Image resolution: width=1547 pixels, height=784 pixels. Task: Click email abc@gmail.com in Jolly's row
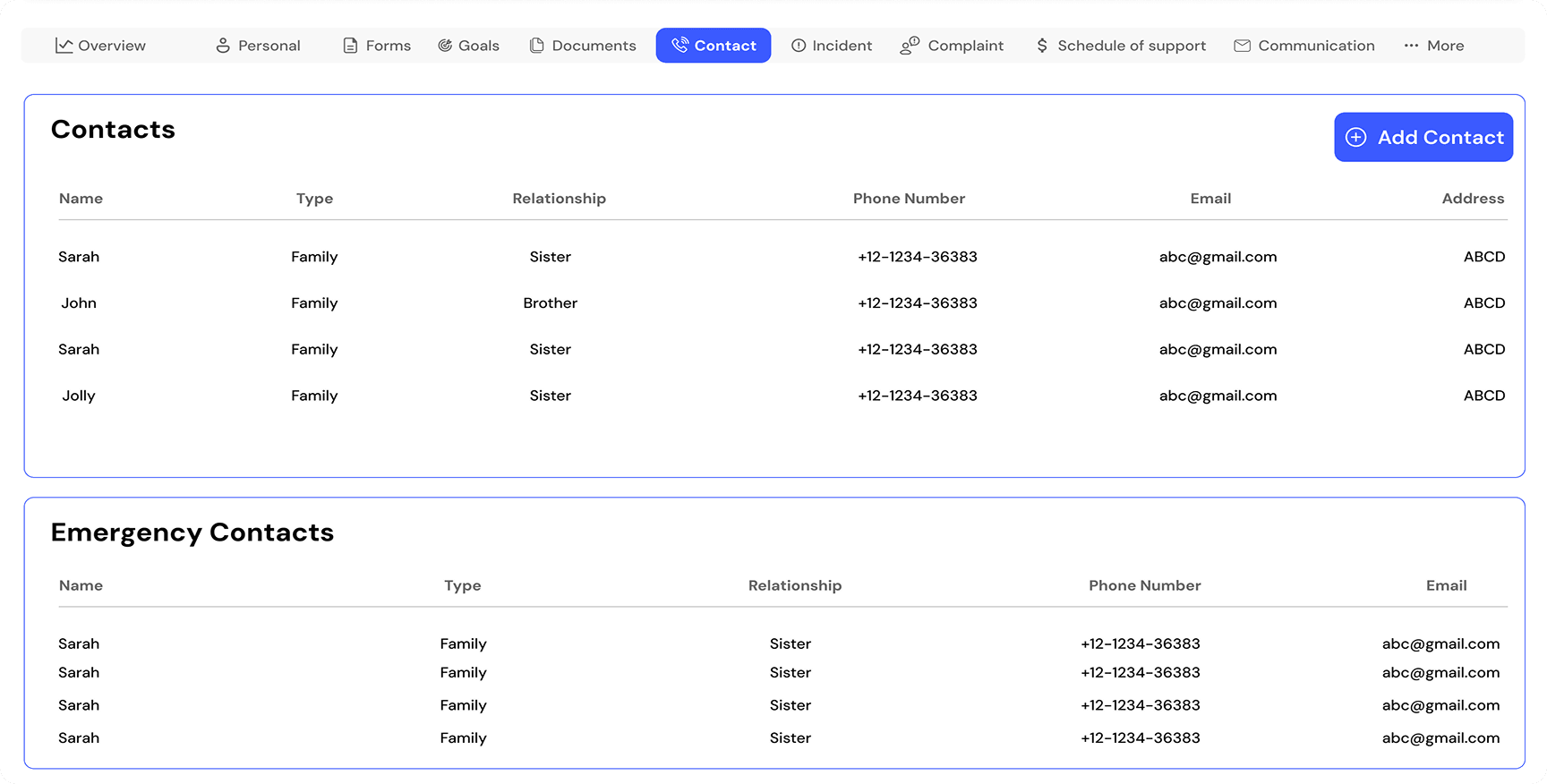[x=1218, y=396]
